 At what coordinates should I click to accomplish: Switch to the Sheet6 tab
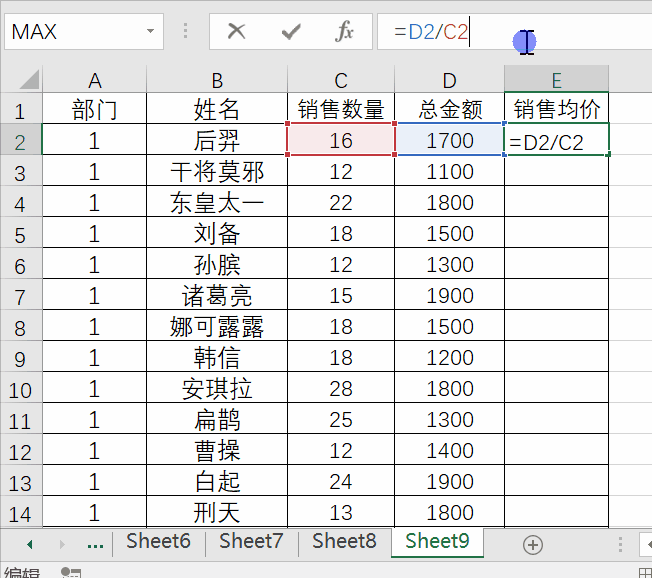[x=158, y=541]
